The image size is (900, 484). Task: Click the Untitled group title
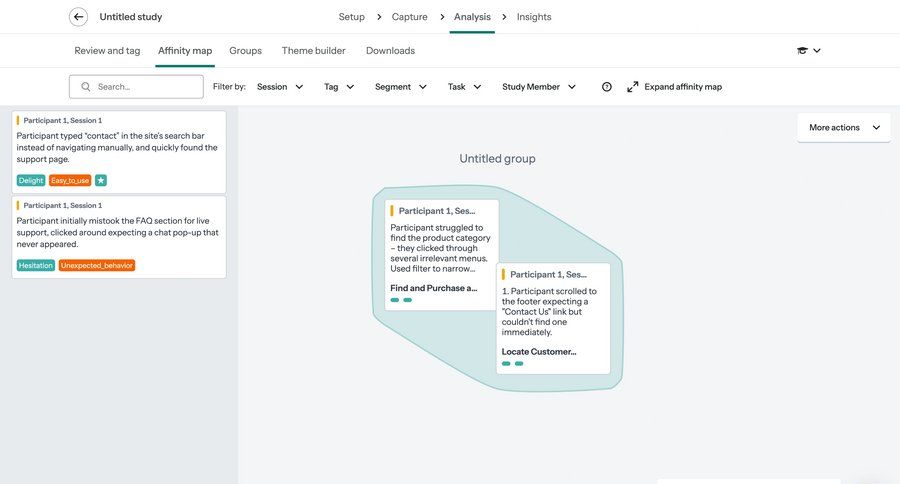pos(497,159)
